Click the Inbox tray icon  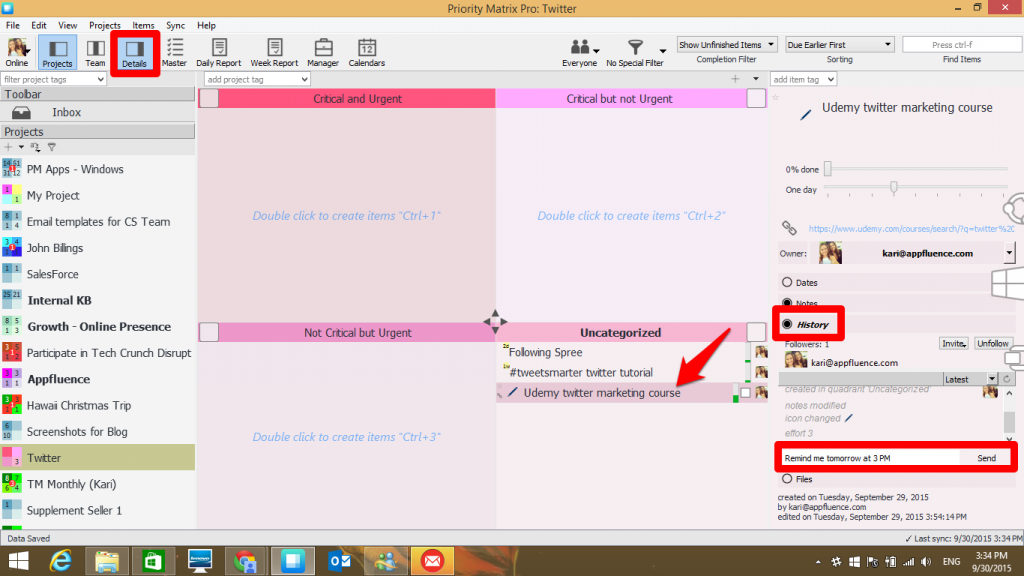(22, 113)
